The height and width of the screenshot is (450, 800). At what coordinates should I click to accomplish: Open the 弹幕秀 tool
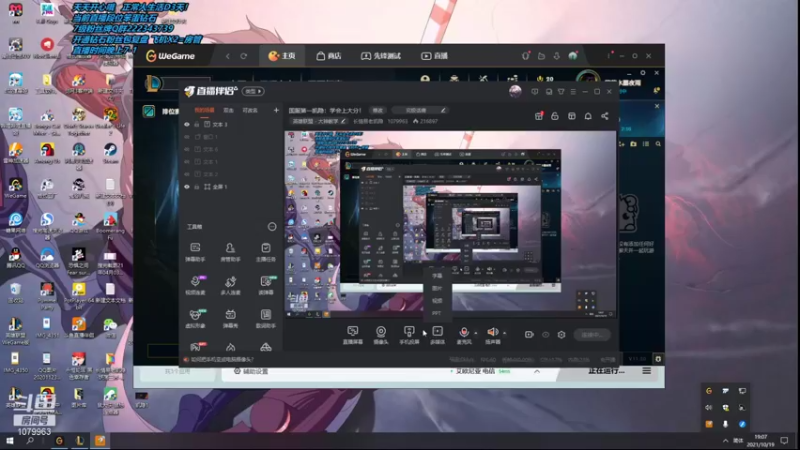[x=230, y=319]
